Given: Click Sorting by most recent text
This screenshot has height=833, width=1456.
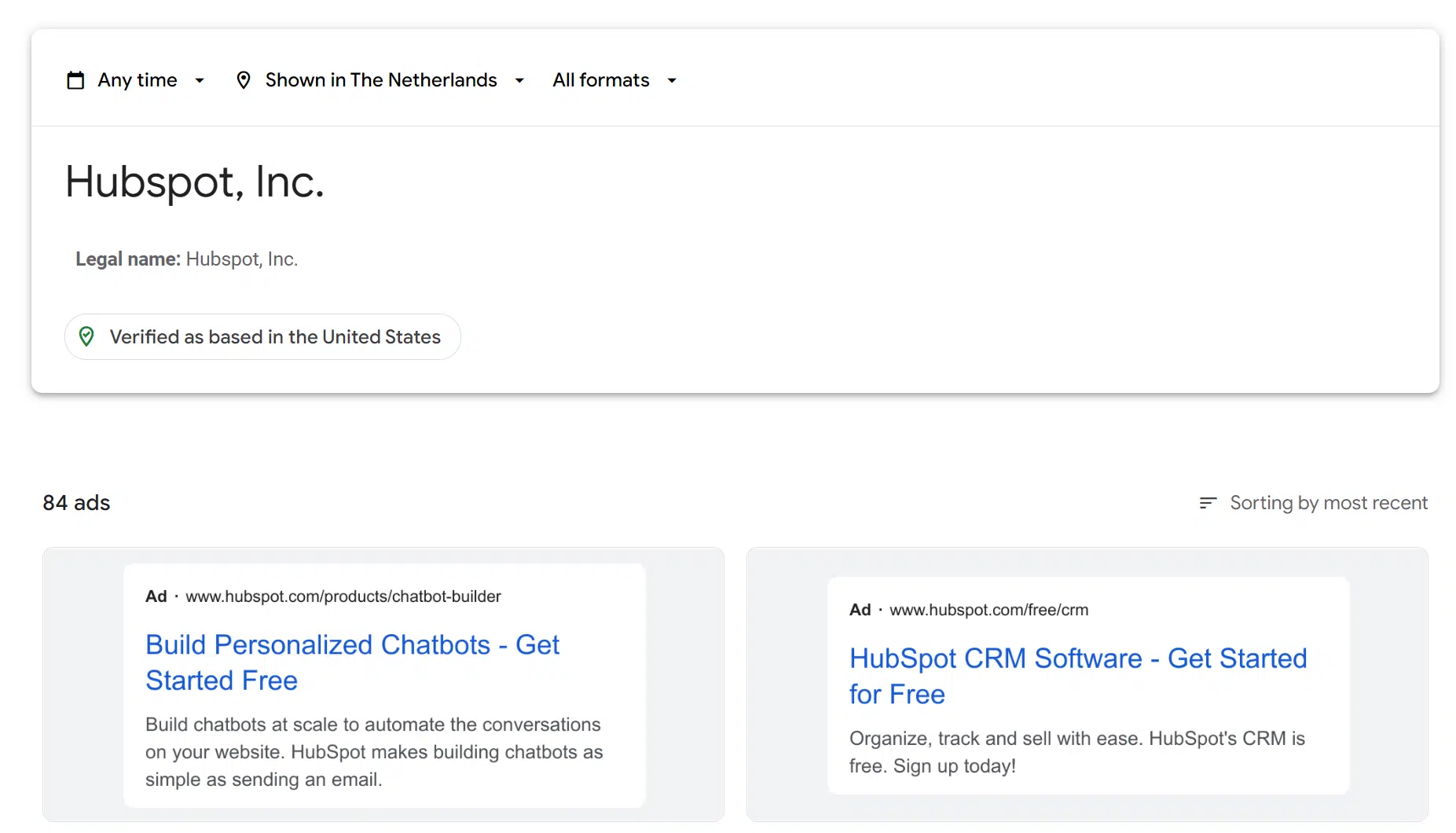Looking at the screenshot, I should pos(1328,503).
